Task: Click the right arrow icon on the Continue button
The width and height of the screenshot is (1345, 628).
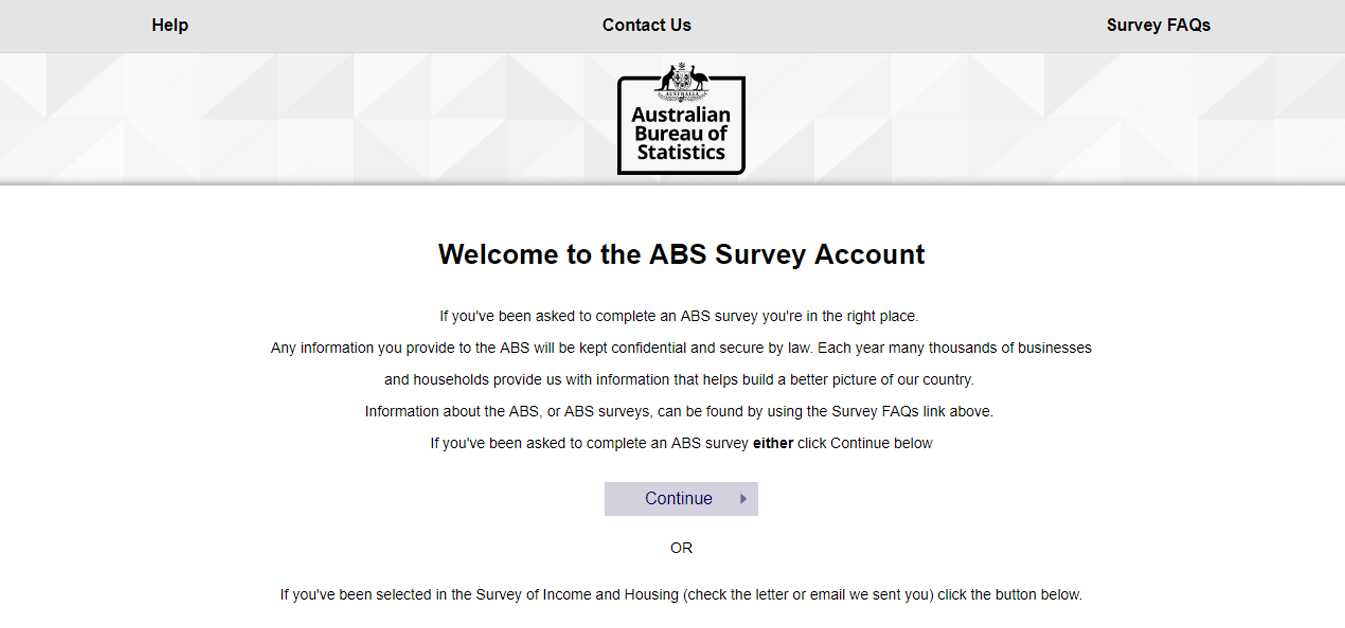Action: click(x=743, y=499)
